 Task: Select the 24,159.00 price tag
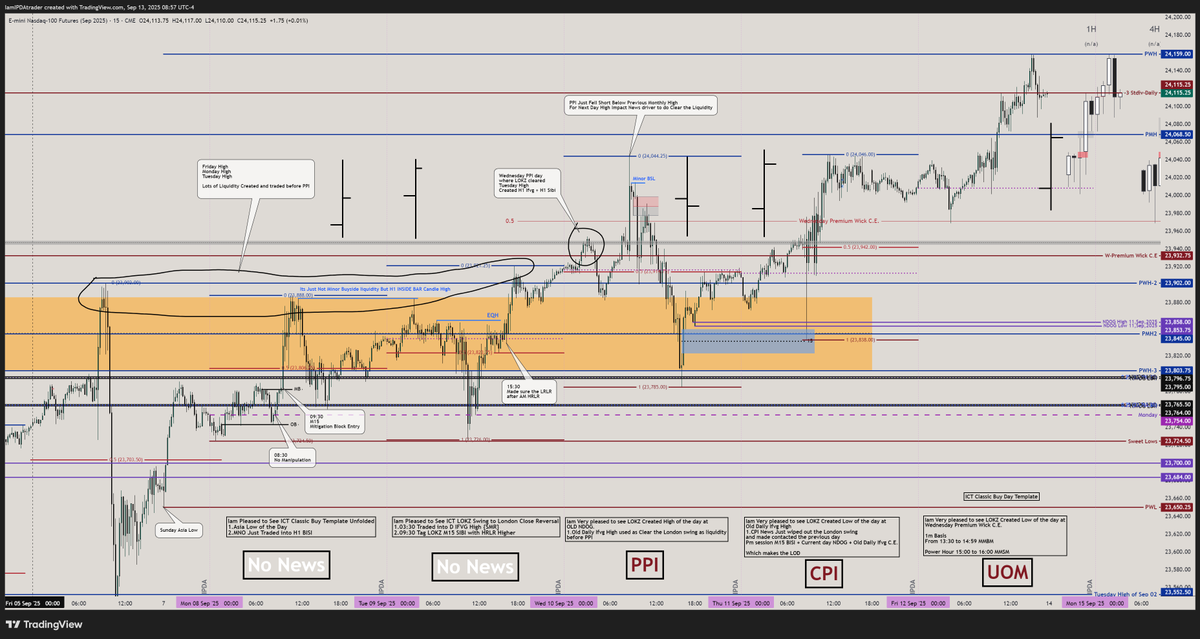pos(1177,53)
